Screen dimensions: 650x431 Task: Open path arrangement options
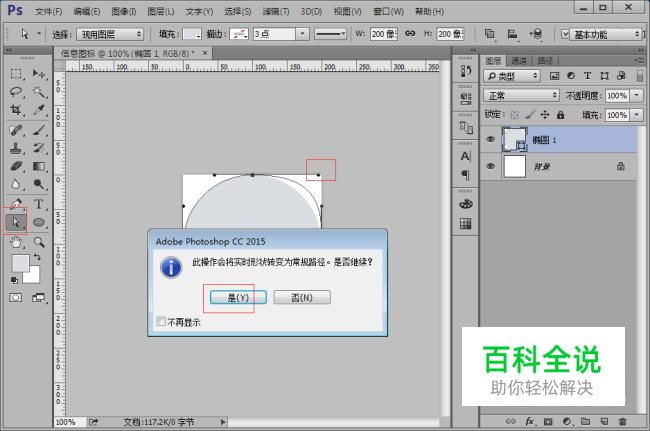pos(536,34)
